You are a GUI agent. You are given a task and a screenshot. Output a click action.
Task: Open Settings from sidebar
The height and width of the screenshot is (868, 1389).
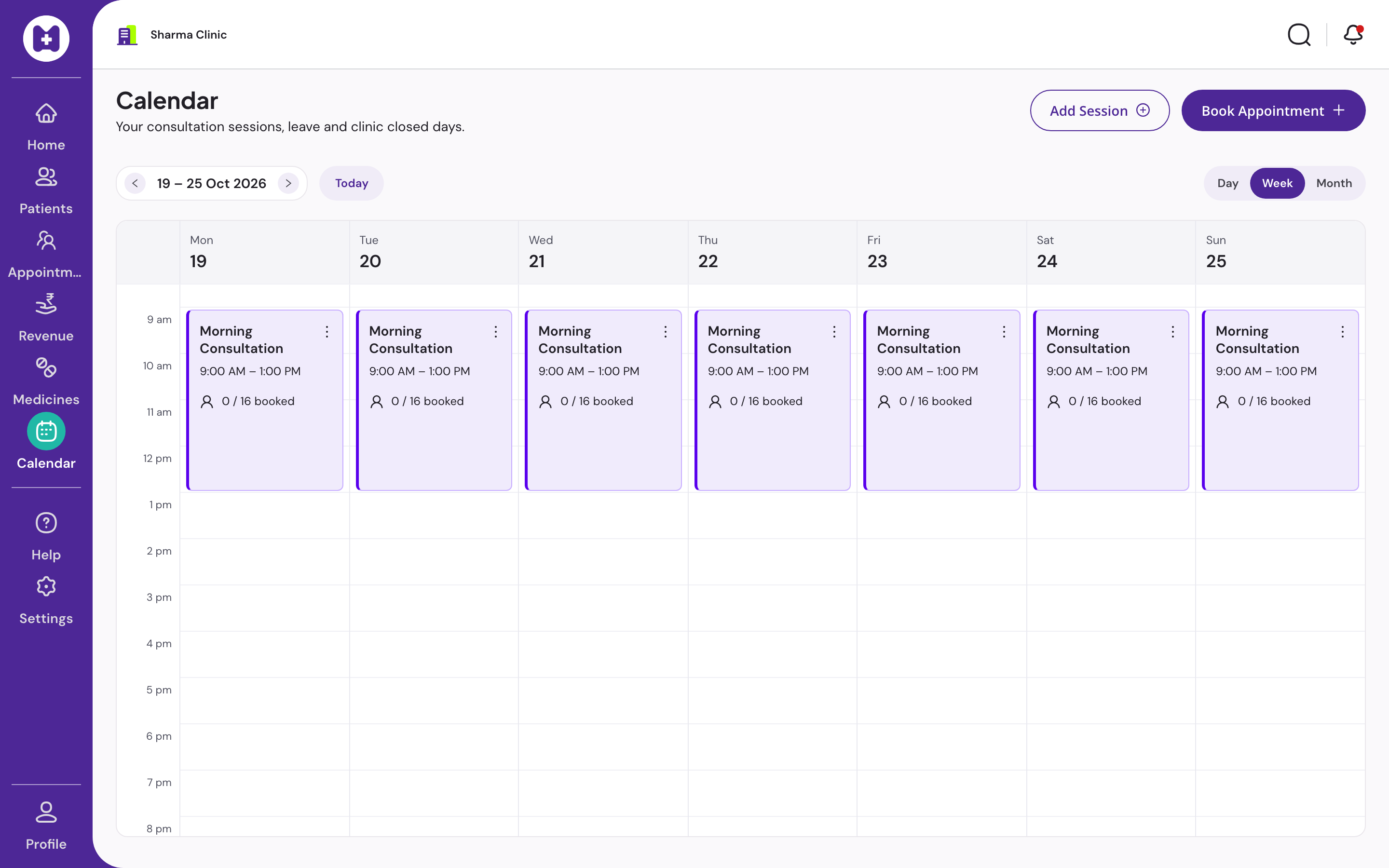point(46,600)
